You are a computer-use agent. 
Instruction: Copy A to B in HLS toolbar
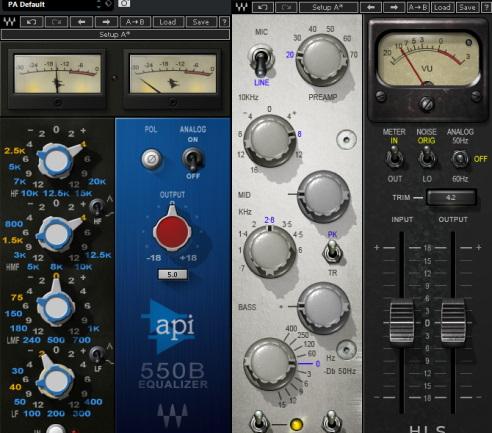tap(418, 7)
